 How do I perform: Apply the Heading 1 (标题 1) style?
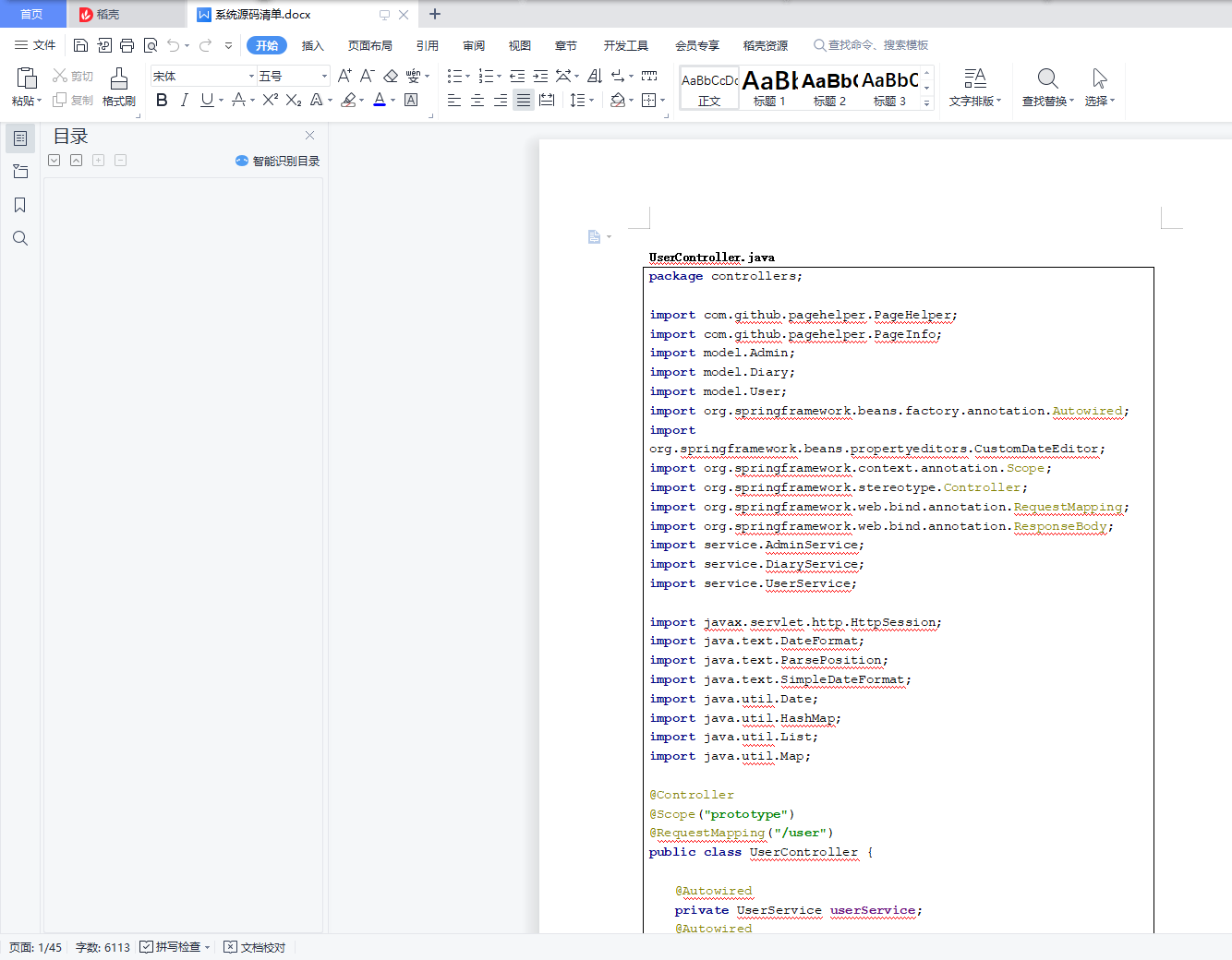[x=769, y=88]
